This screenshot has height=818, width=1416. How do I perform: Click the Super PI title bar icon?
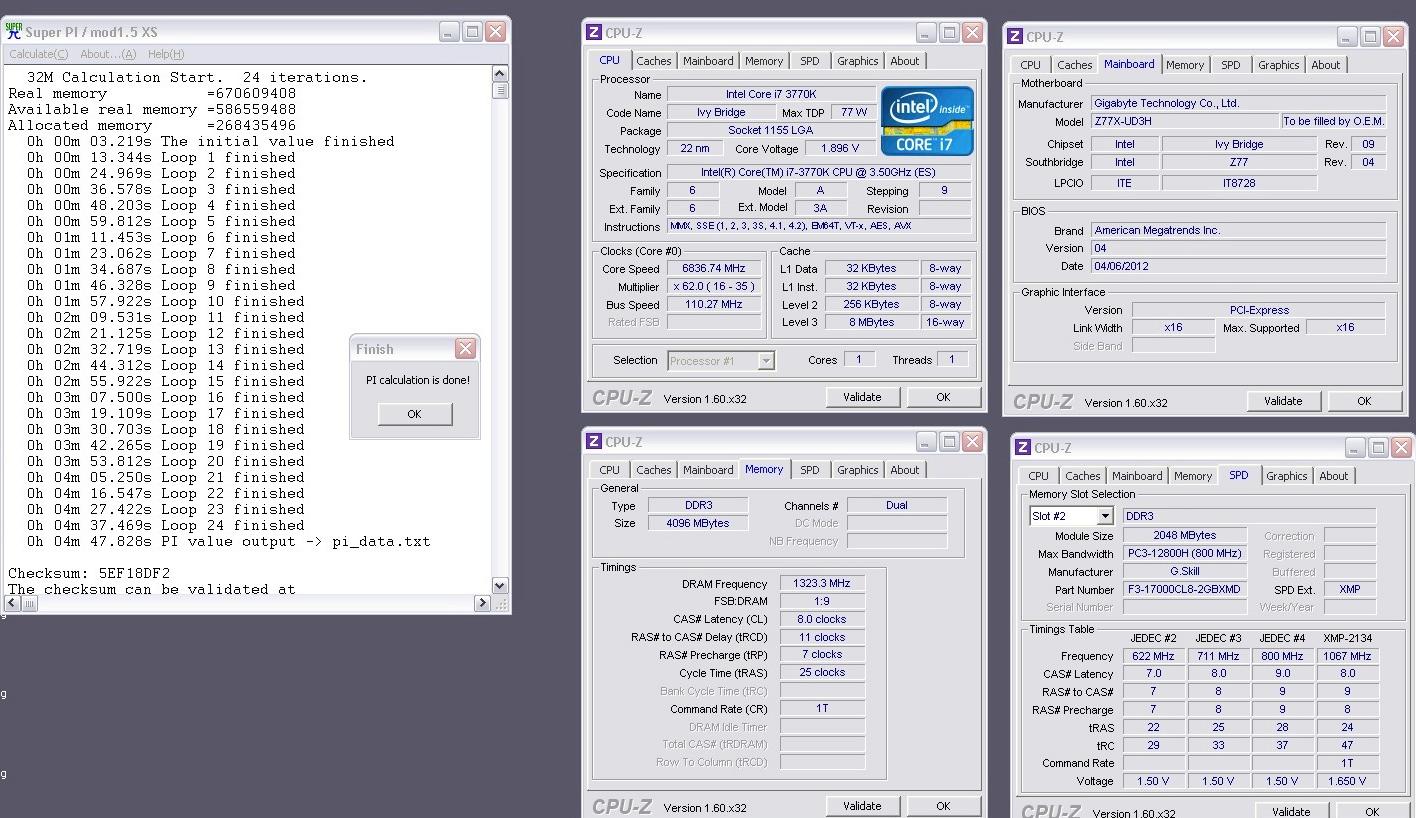[14, 31]
